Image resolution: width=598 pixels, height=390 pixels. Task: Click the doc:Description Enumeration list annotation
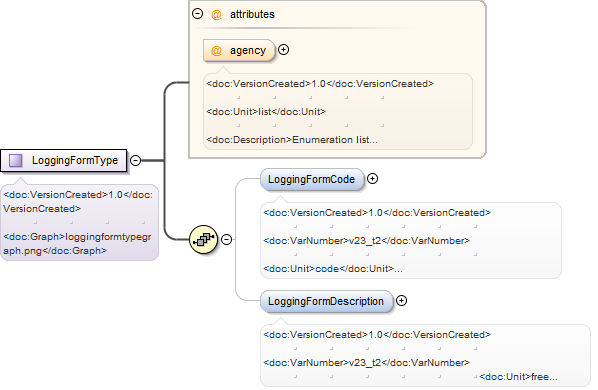coord(292,140)
